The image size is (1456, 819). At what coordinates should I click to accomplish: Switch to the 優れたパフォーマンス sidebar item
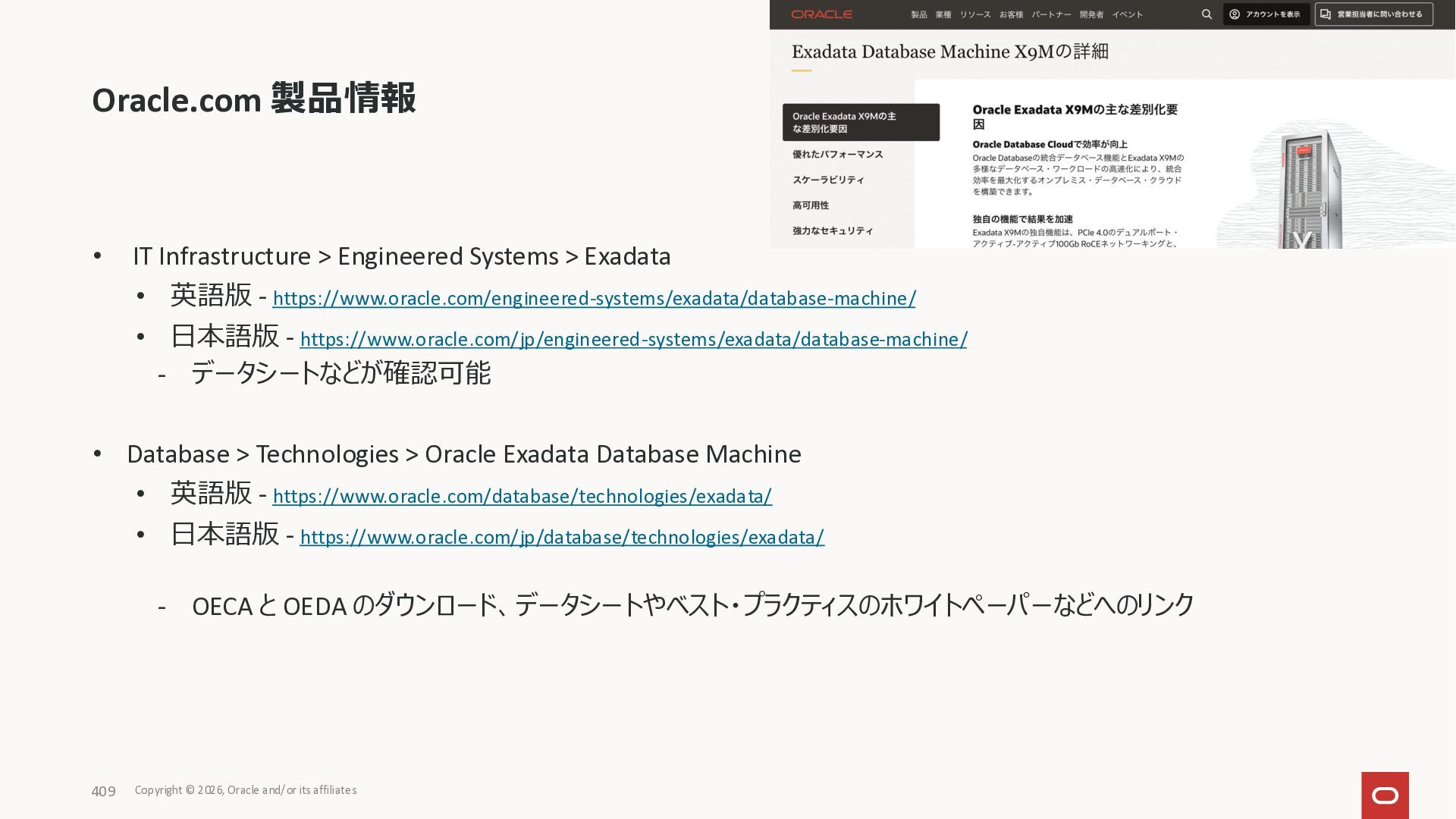(837, 154)
